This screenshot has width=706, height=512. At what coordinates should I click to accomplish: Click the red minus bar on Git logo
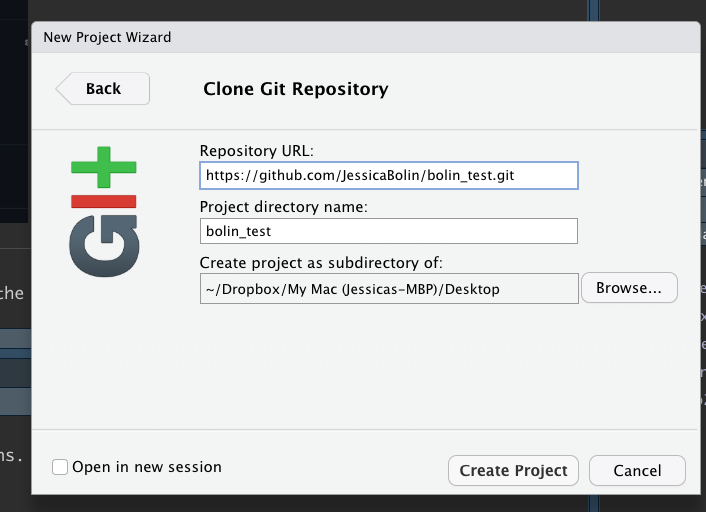tap(103, 201)
